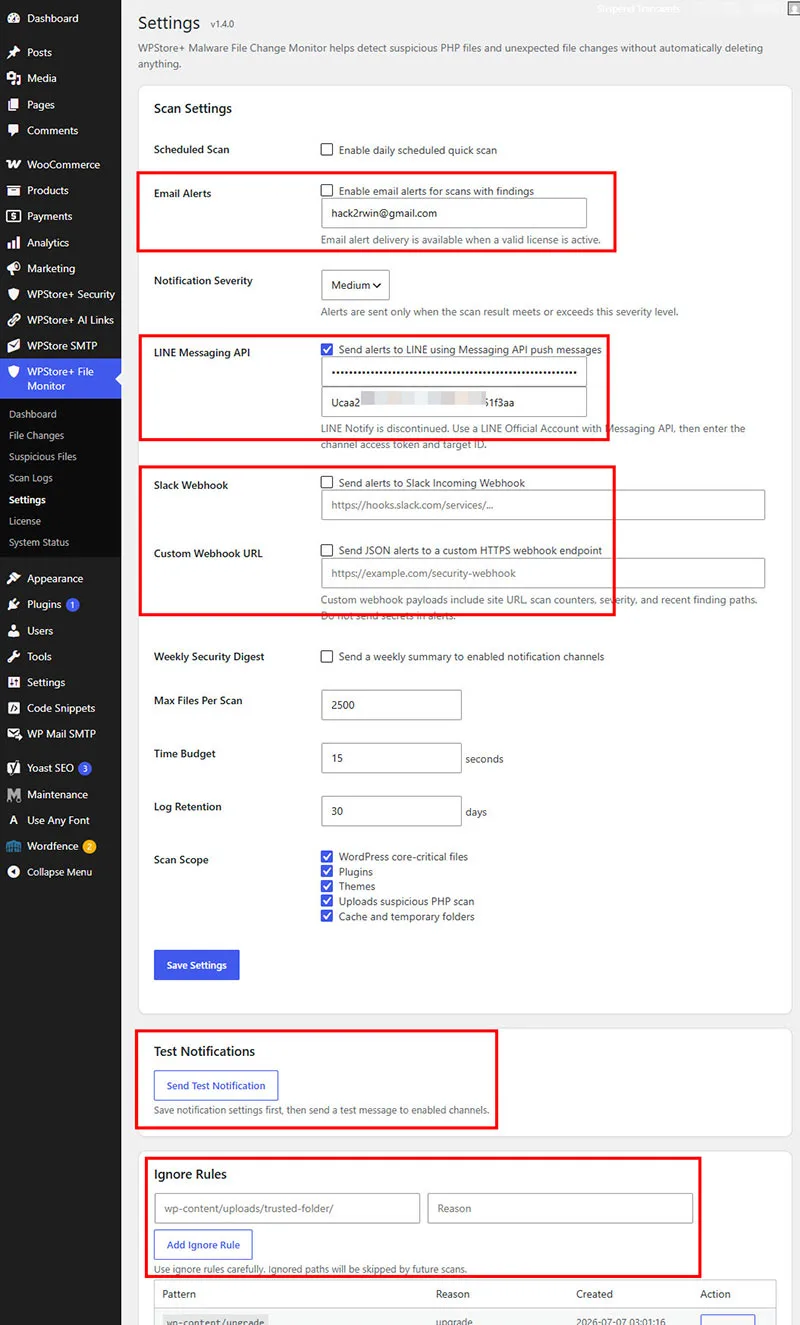The height and width of the screenshot is (1325, 800).
Task: Click the Time Budget seconds field
Action: coord(391,758)
